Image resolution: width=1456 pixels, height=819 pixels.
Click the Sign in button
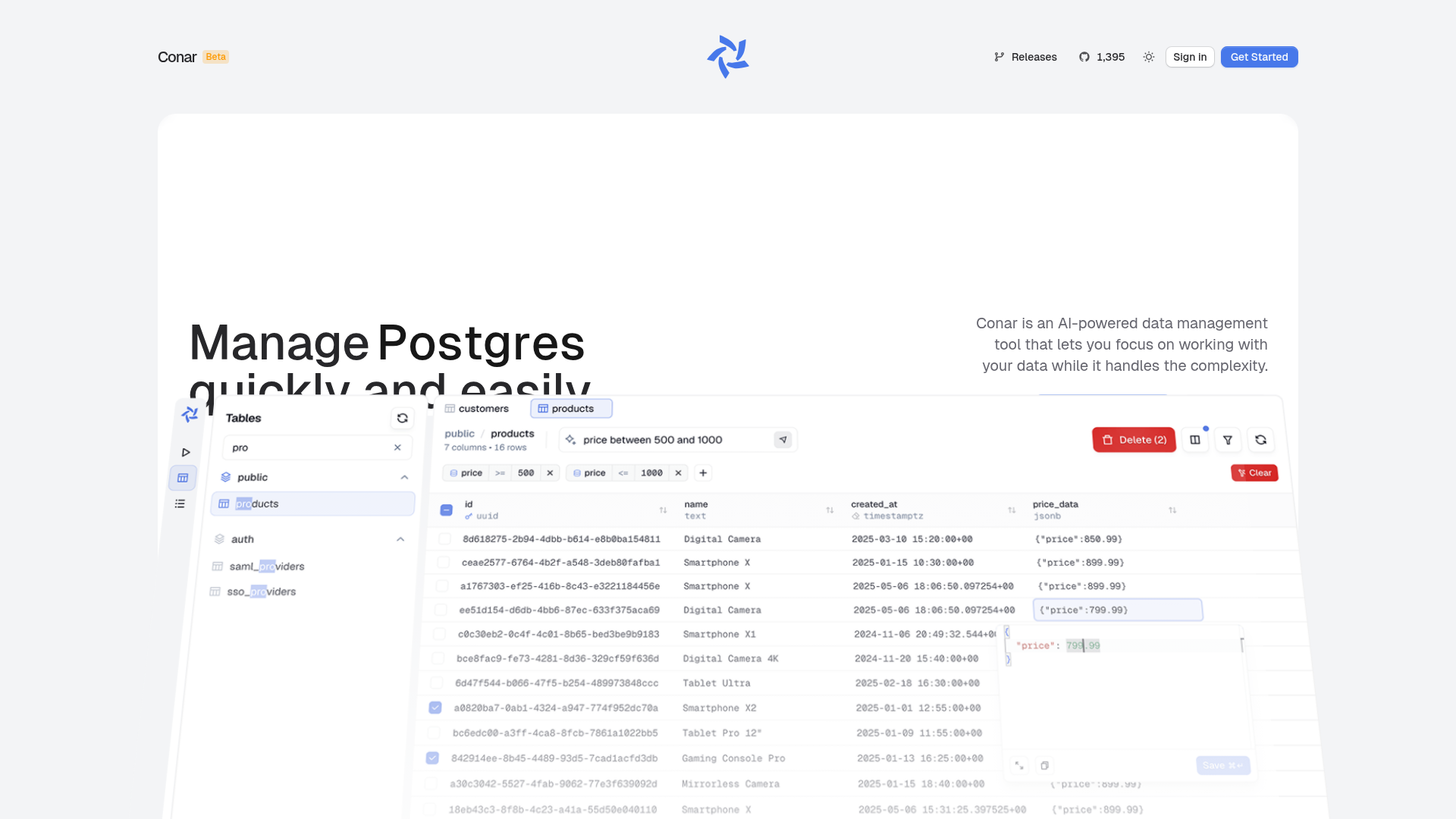(1190, 57)
